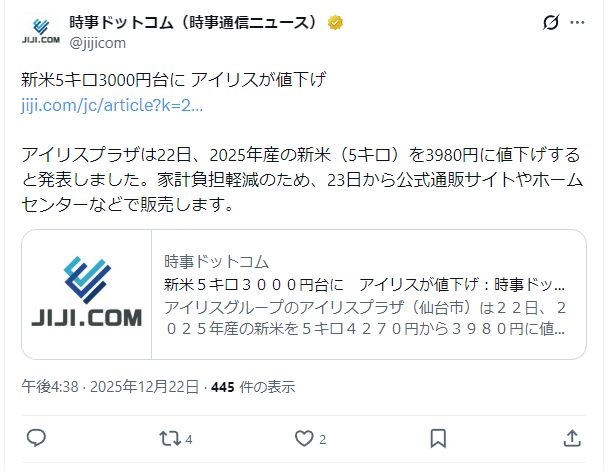Image resolution: width=609 pixels, height=471 pixels.
Task: Click the 445 件の表示 view count
Action: coord(253,387)
